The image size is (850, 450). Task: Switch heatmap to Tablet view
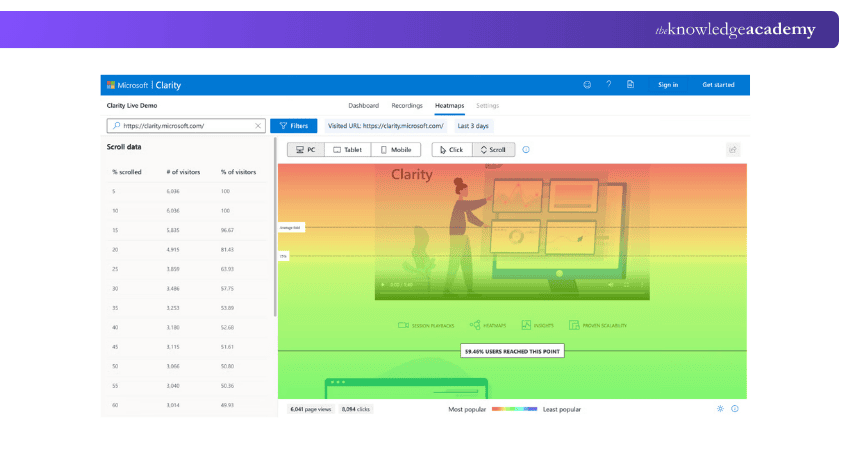[347, 150]
